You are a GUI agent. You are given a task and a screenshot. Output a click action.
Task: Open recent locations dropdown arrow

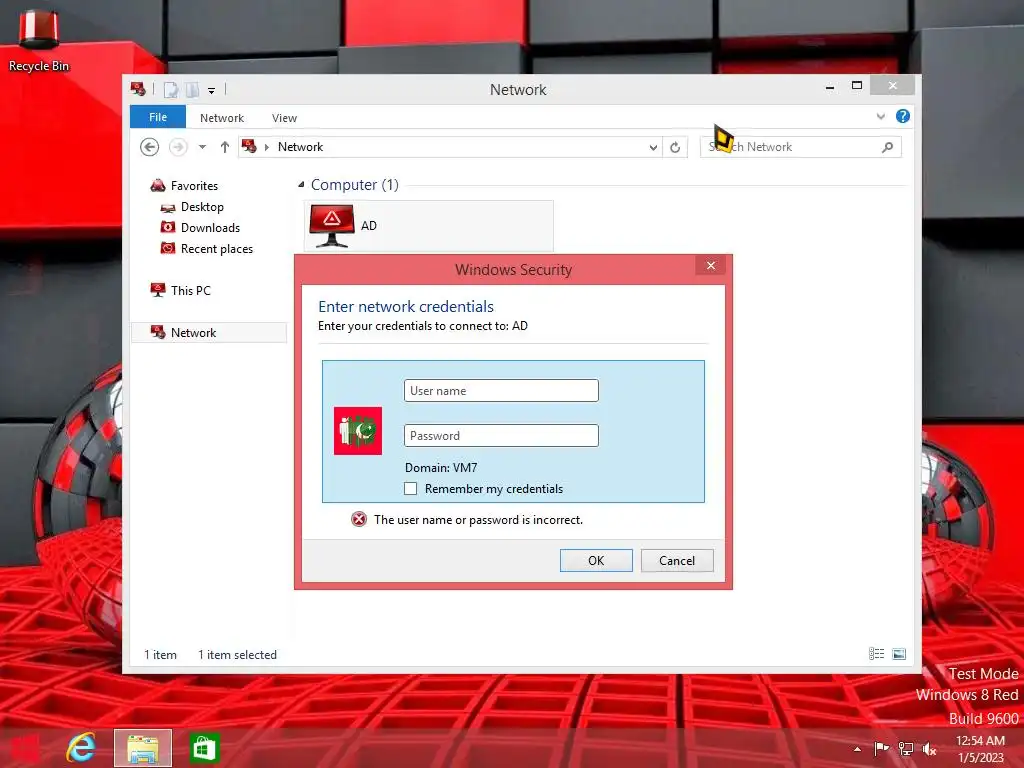(x=202, y=147)
